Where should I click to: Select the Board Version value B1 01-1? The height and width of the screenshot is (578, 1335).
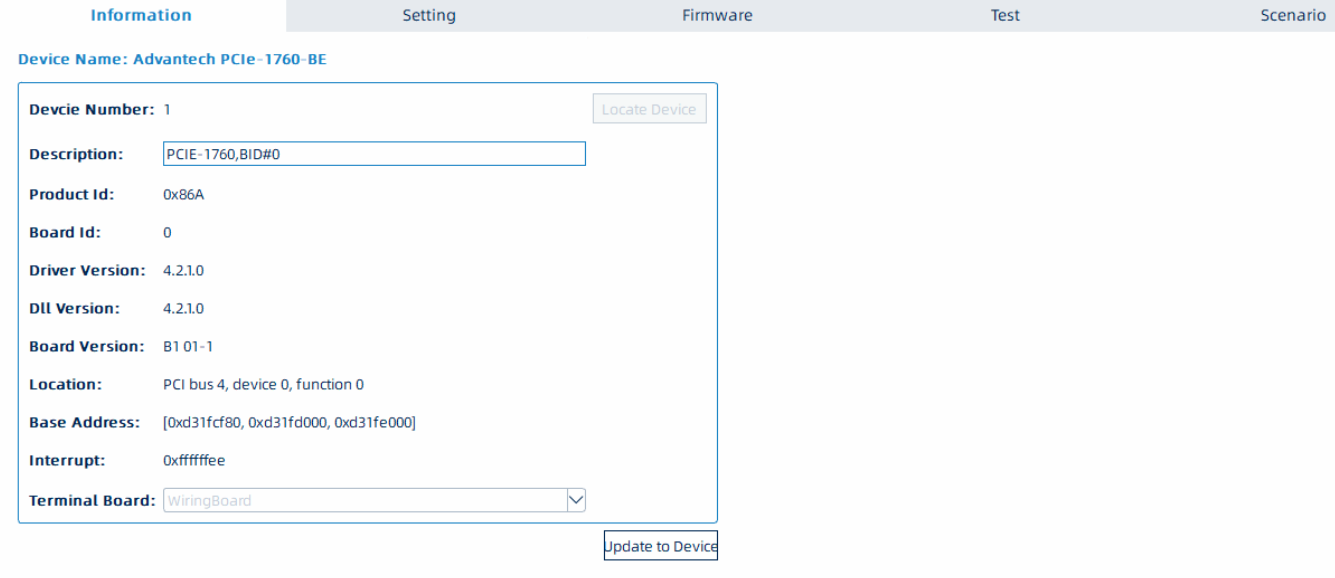188,346
